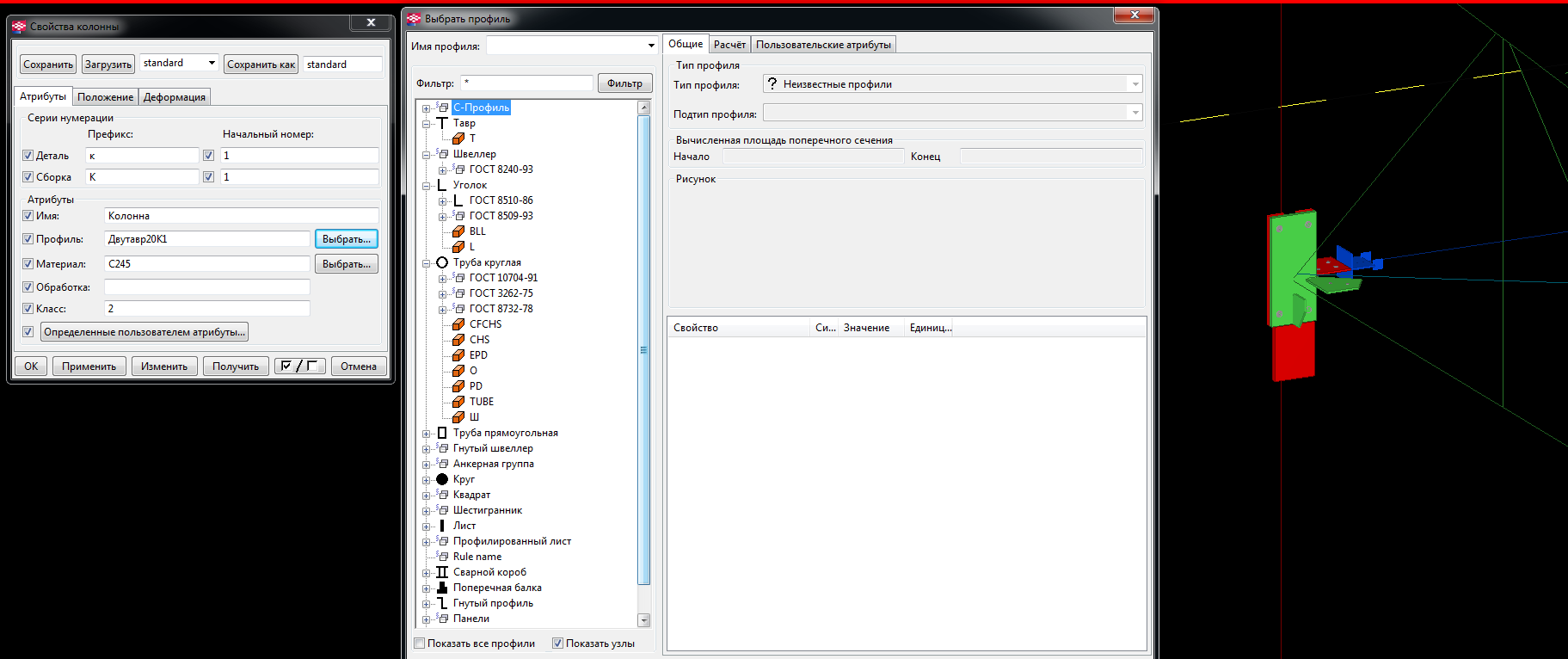Choose the BLL profile icon
1568x659 pixels.
click(458, 231)
